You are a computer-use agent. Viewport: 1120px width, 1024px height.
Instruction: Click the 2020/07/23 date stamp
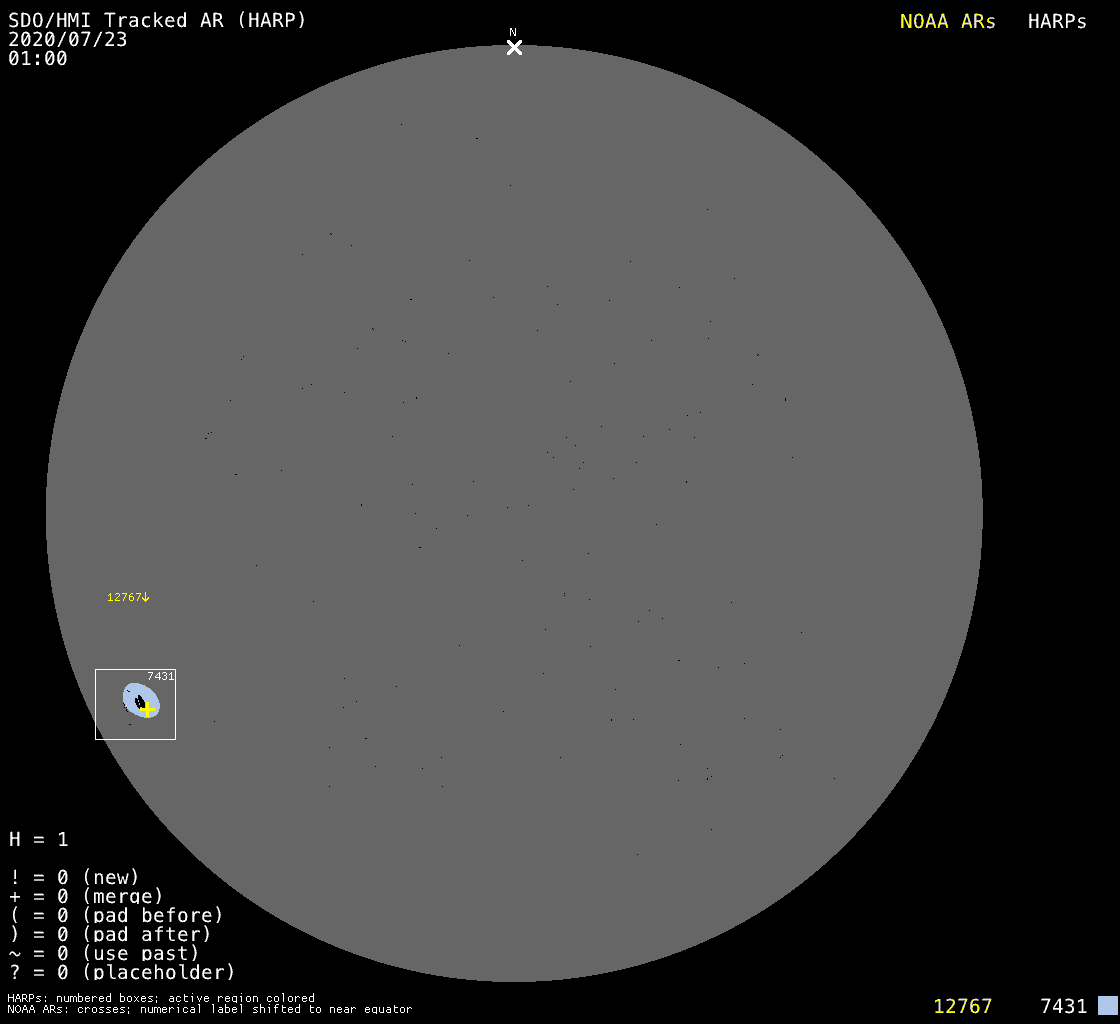point(68,40)
